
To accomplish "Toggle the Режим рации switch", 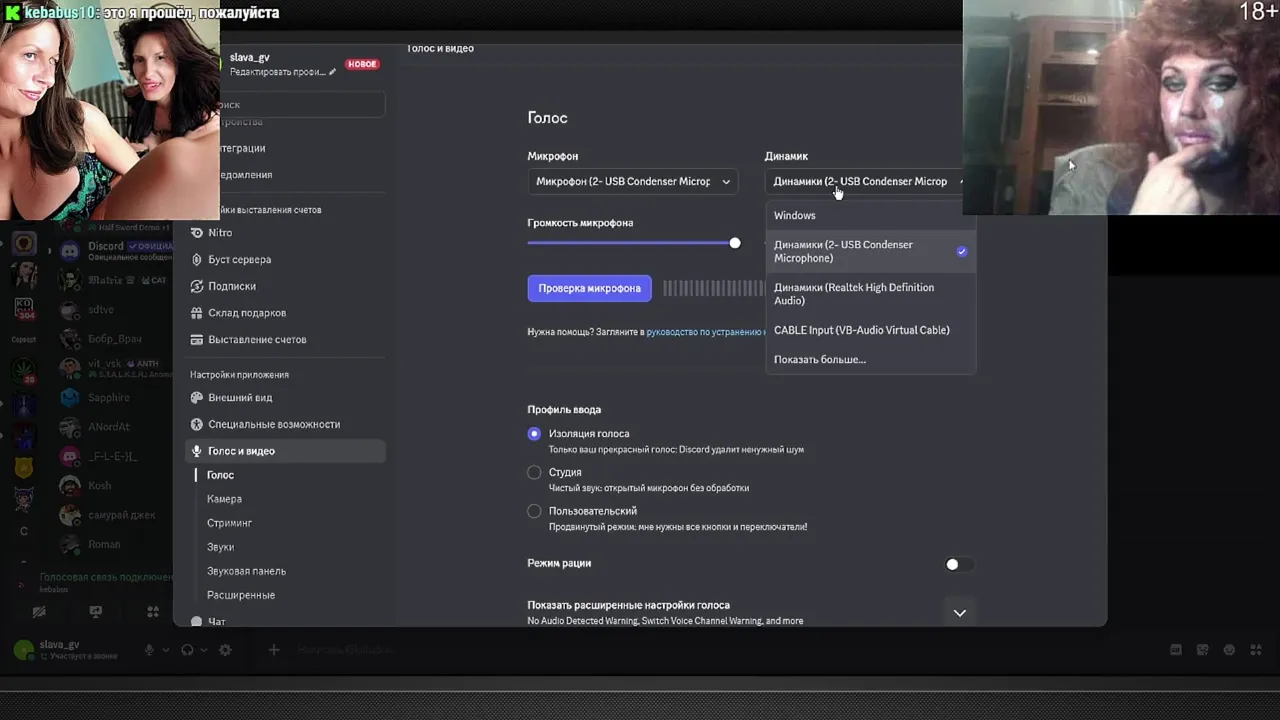I will coord(958,564).
